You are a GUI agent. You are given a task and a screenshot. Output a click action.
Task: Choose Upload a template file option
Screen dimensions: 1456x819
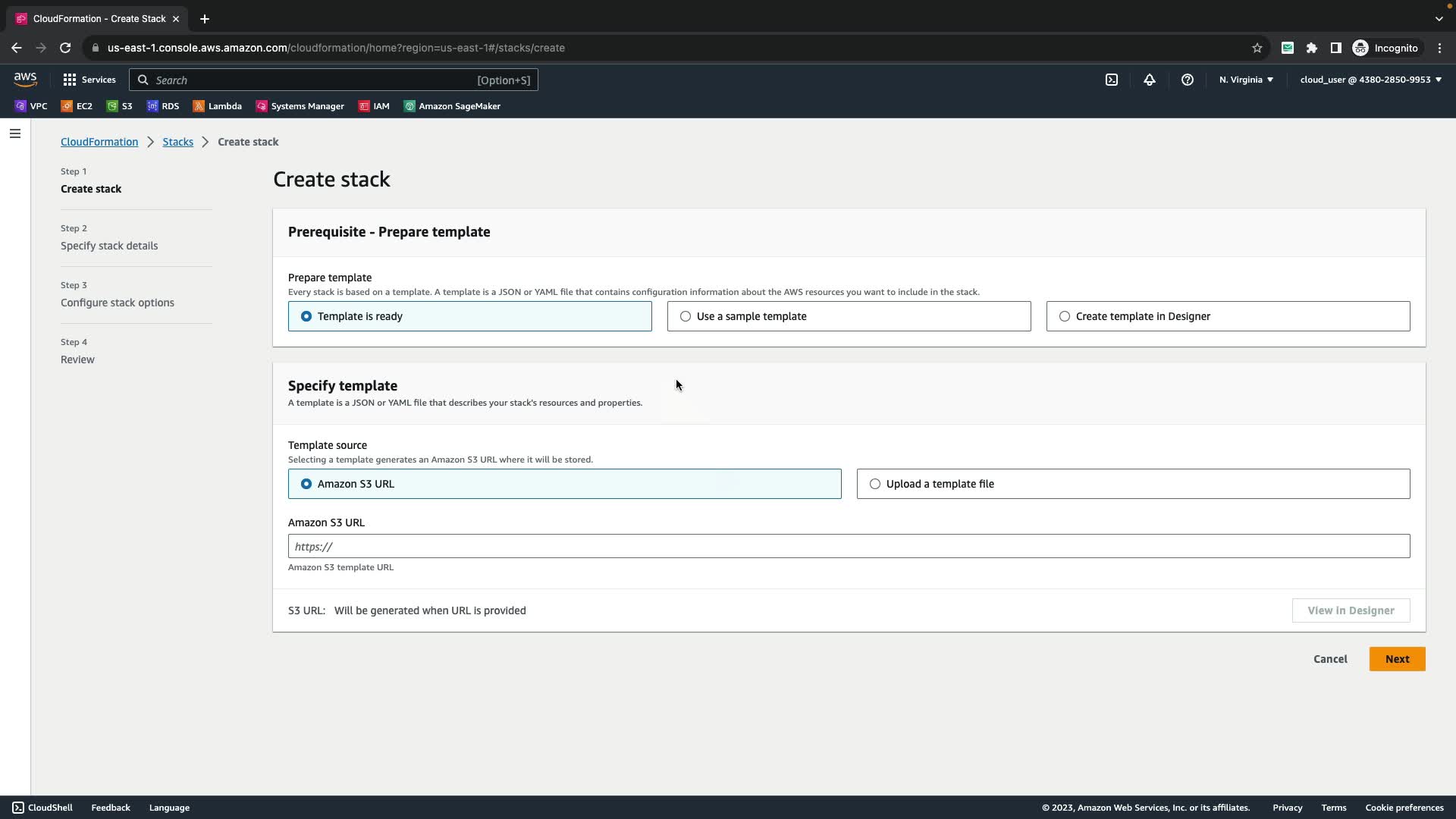875,484
